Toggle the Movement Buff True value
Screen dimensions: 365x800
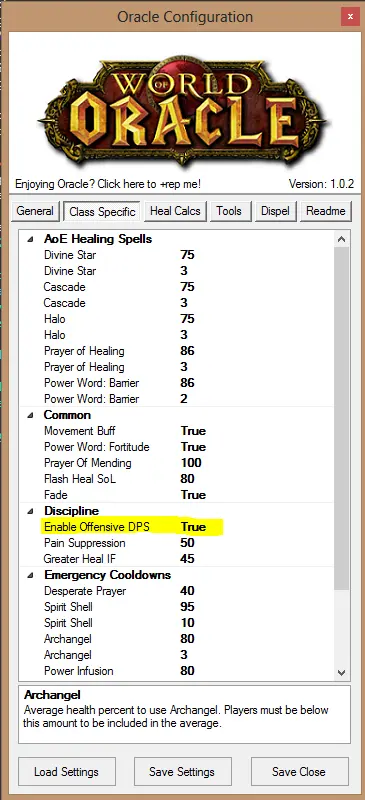193,431
